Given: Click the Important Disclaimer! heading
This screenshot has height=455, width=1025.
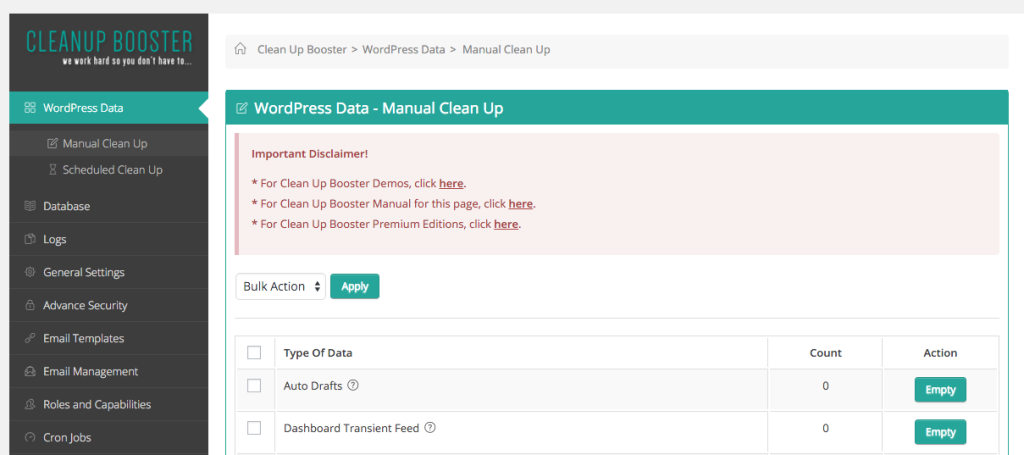Looking at the screenshot, I should pos(309,154).
